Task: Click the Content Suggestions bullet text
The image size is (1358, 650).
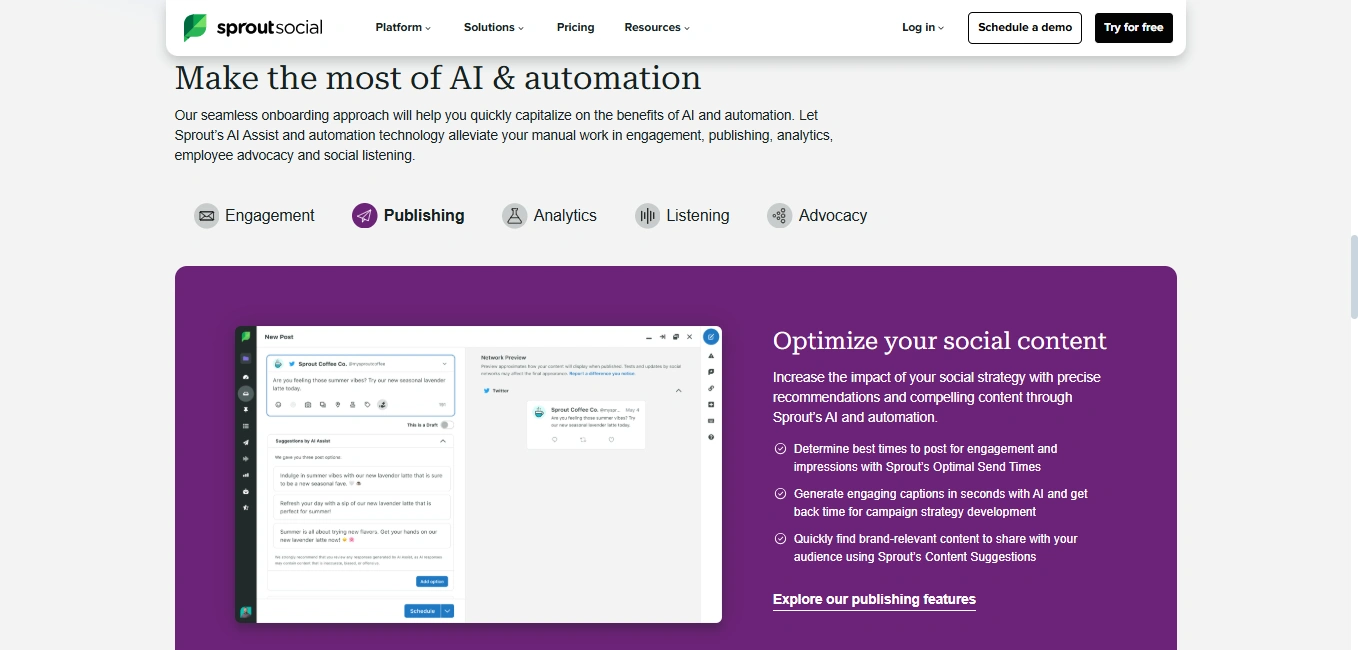Action: (936, 548)
